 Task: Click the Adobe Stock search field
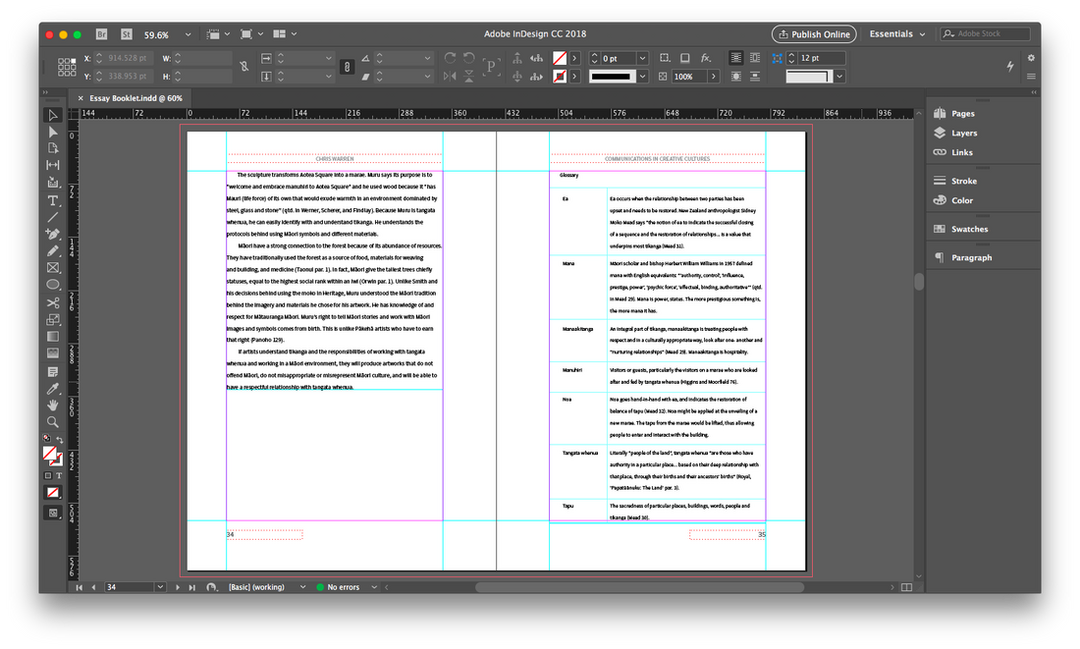pyautogui.click(x=990, y=34)
